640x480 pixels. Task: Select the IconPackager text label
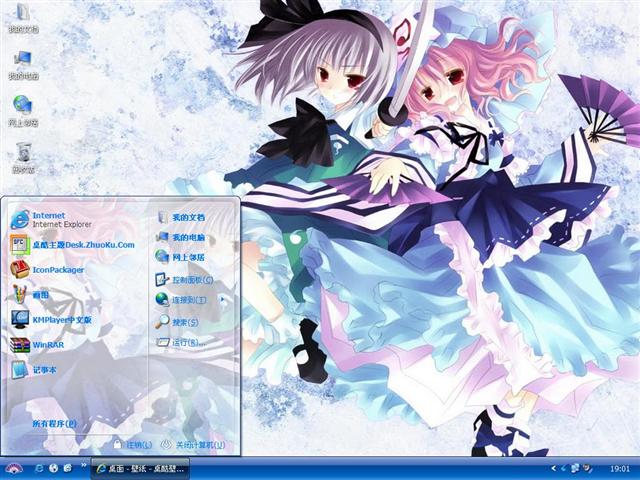58,270
